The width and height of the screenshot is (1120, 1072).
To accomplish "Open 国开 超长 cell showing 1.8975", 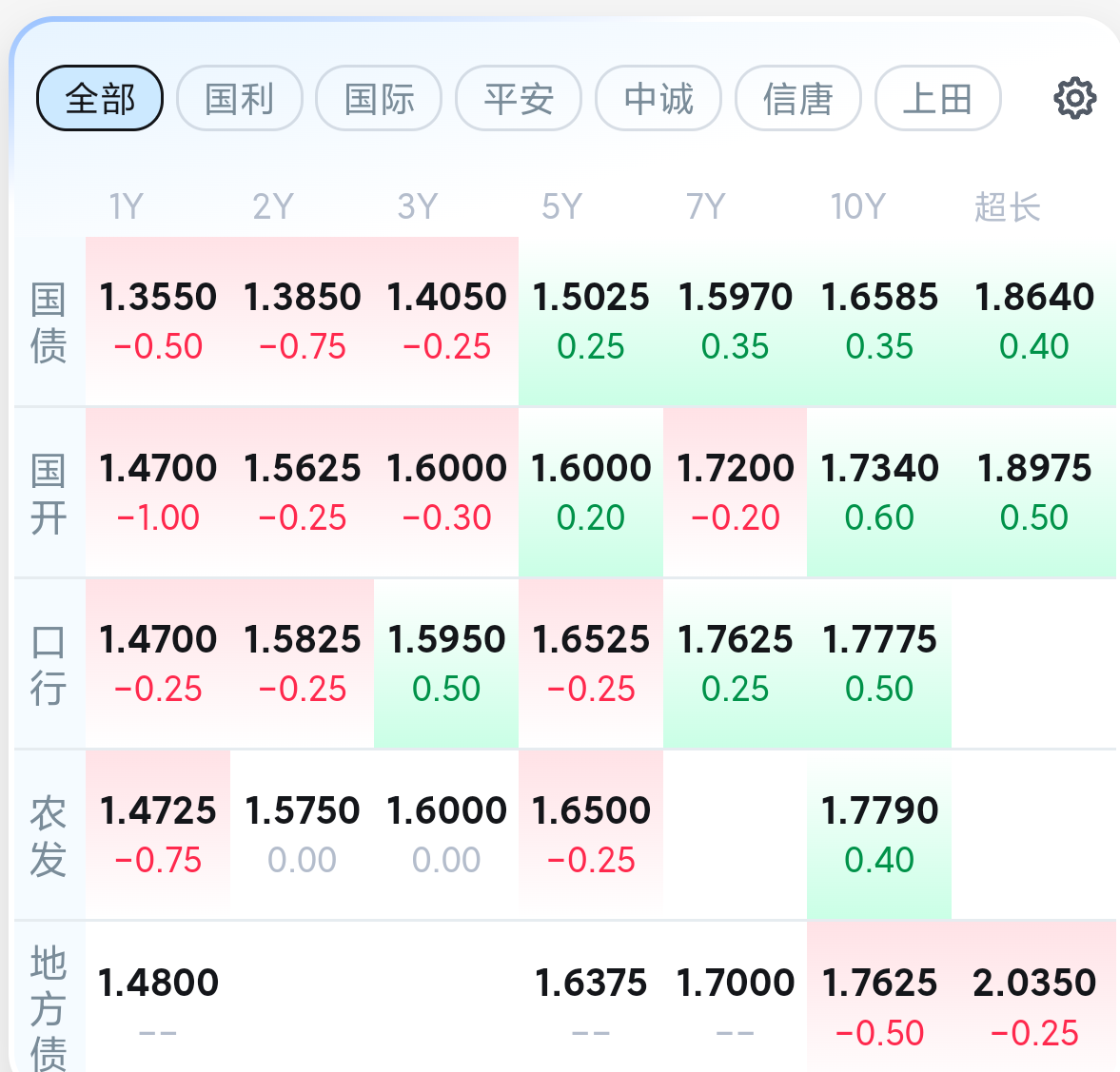I will pyautogui.click(x=1033, y=493).
